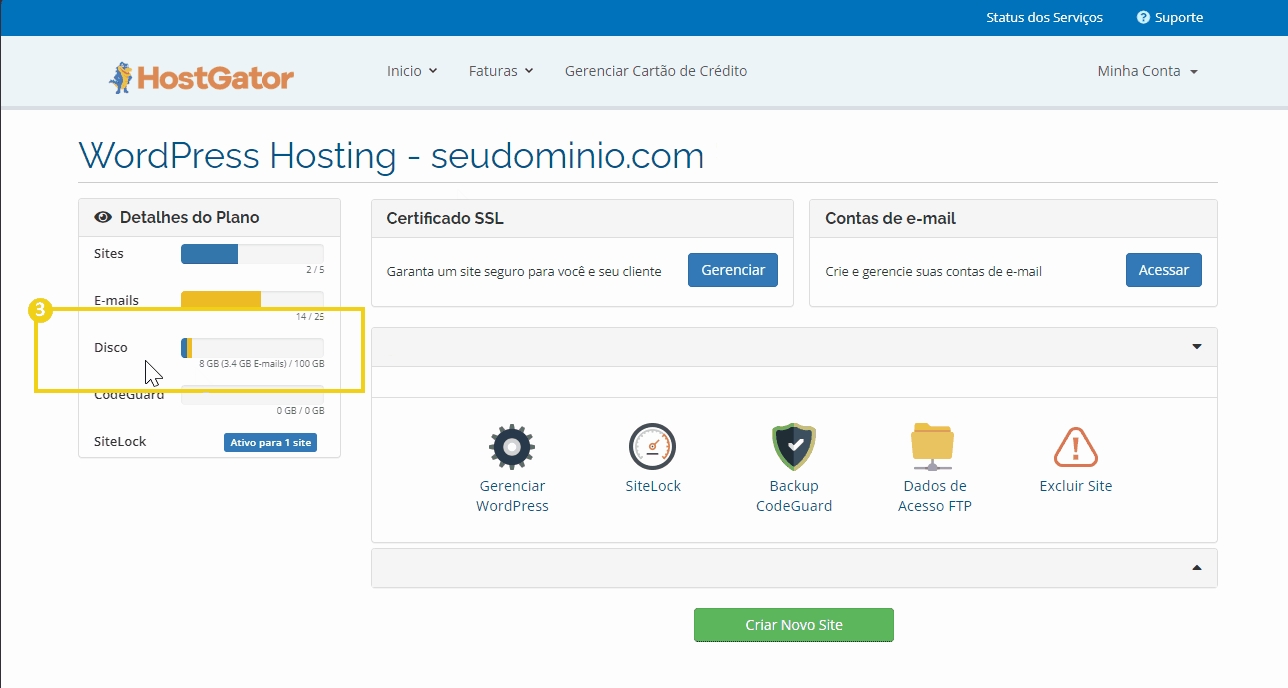Expand the Minha Conta dropdown
The width and height of the screenshot is (1288, 688).
[1146, 71]
